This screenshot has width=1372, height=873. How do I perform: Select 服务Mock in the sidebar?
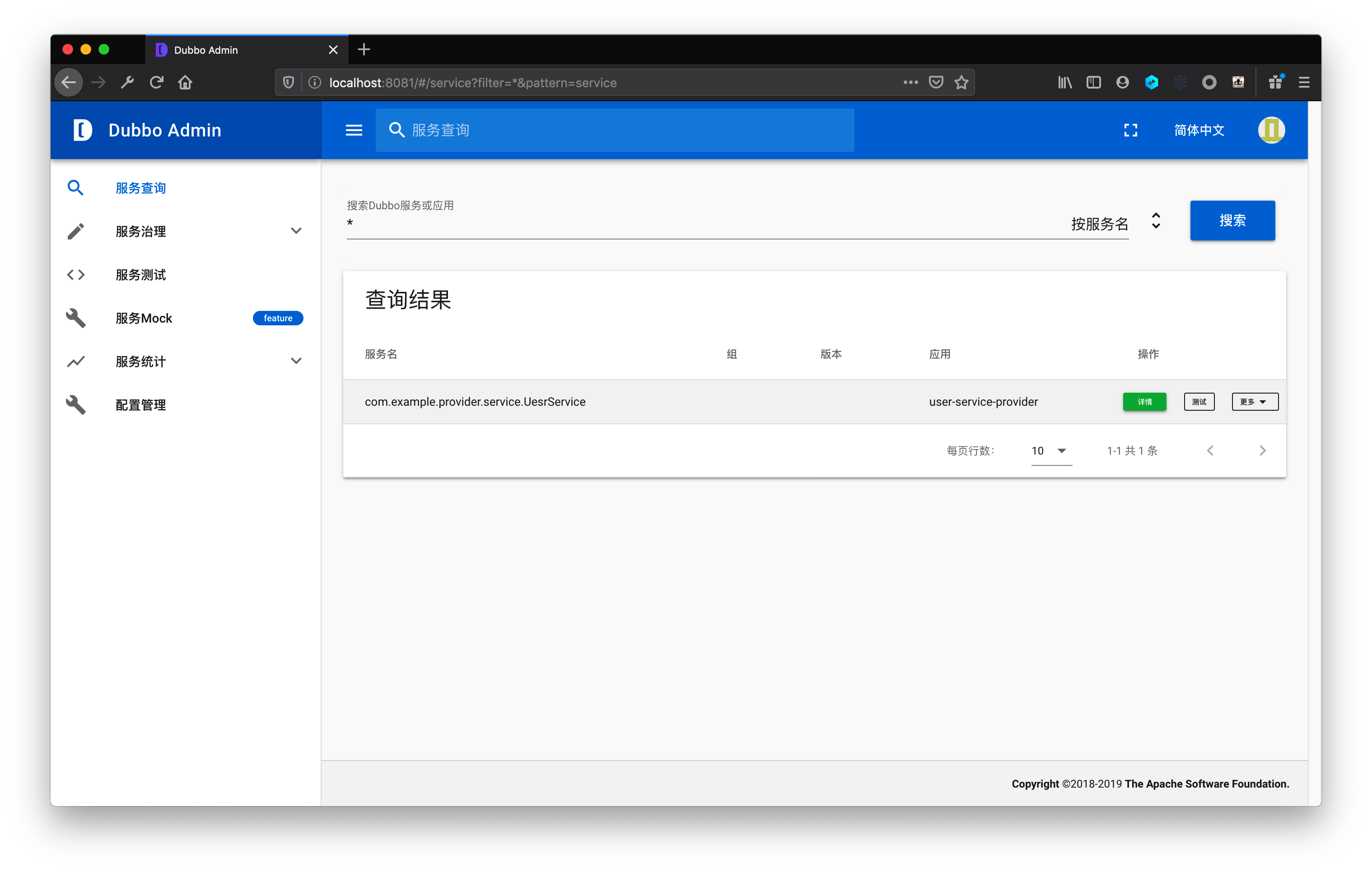tap(144, 318)
